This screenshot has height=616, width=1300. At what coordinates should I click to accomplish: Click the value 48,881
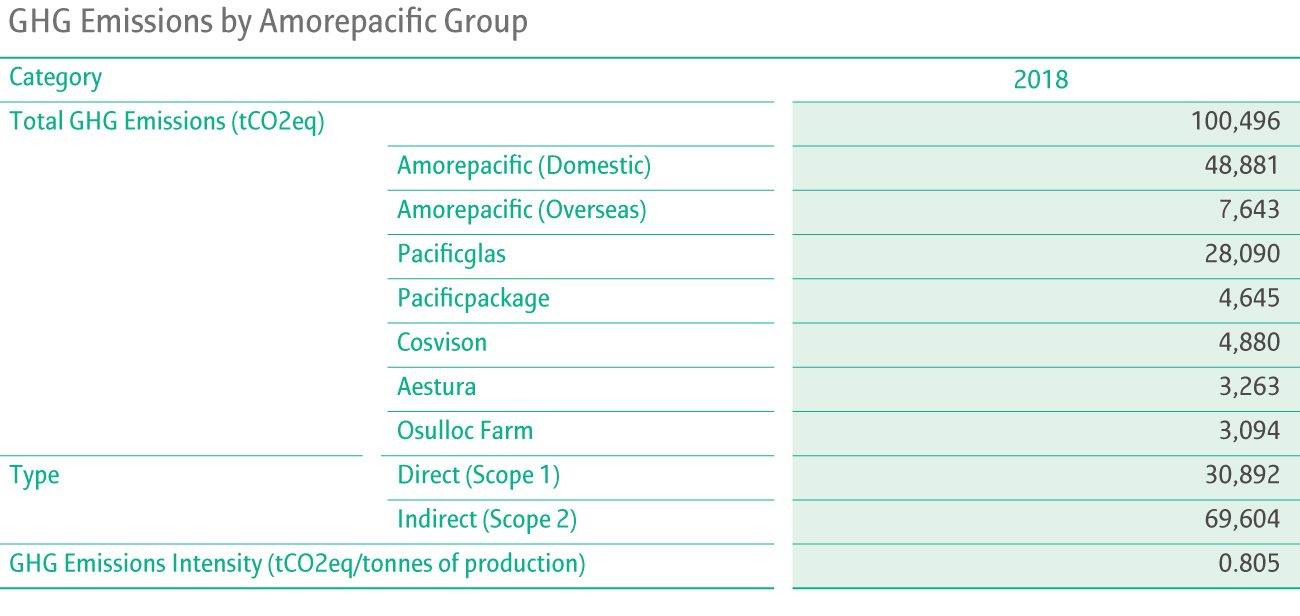coord(1242,166)
